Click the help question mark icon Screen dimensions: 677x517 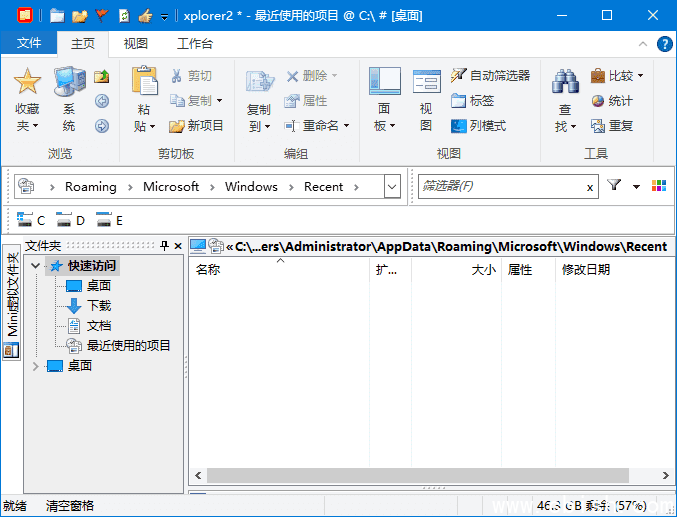(664, 44)
